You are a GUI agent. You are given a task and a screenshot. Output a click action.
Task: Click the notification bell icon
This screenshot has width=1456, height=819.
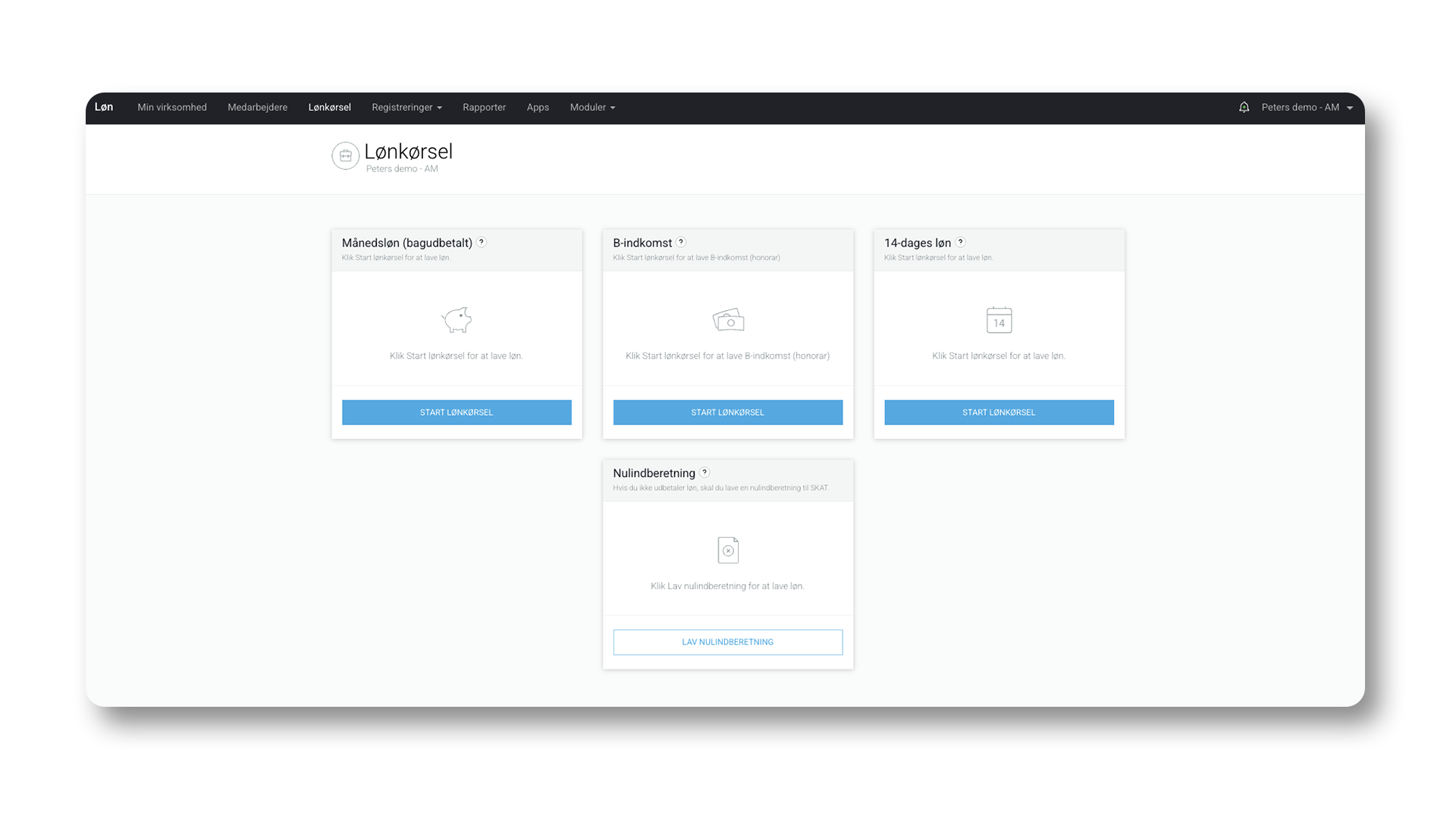pos(1244,107)
